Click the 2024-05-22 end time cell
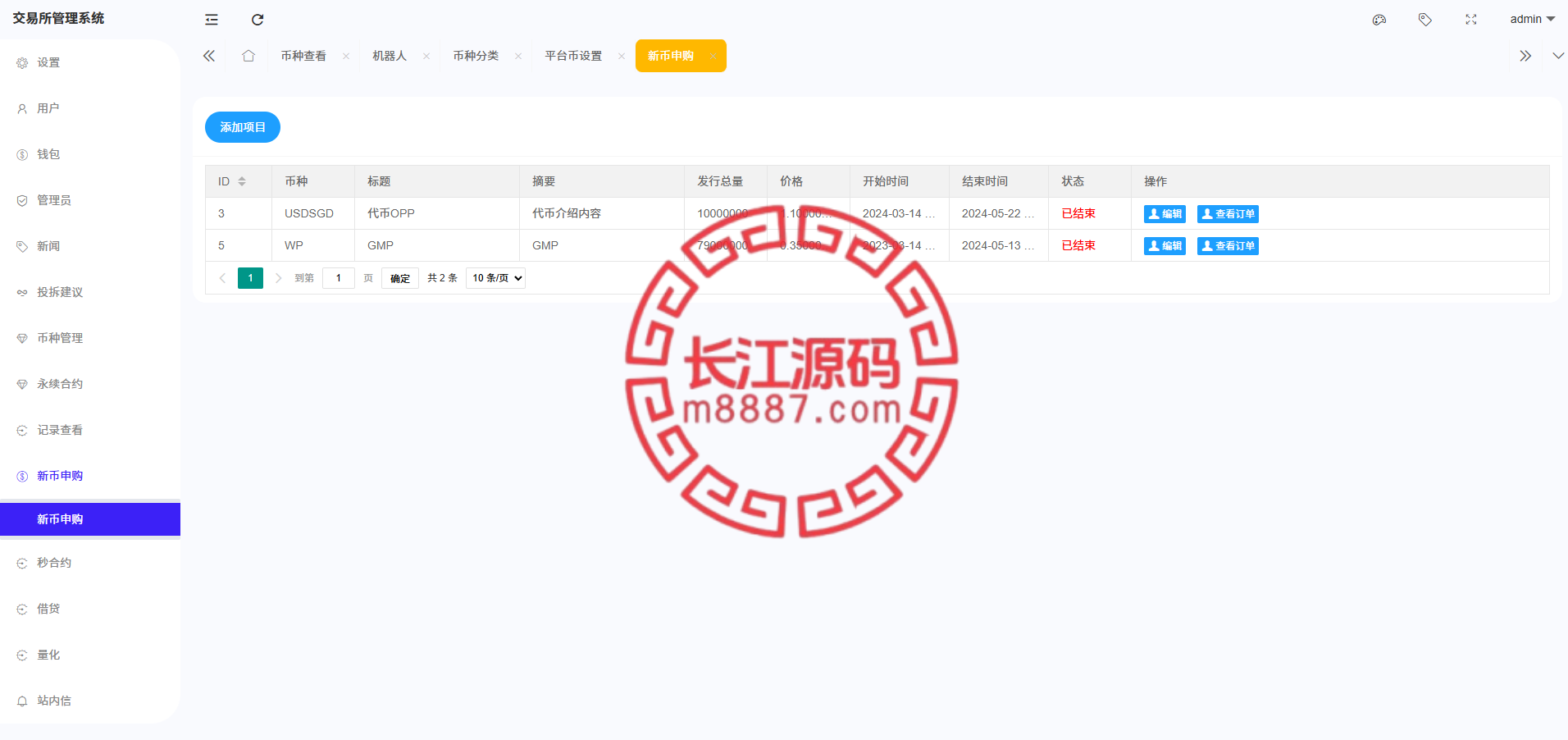The height and width of the screenshot is (740, 1568). pos(999,213)
